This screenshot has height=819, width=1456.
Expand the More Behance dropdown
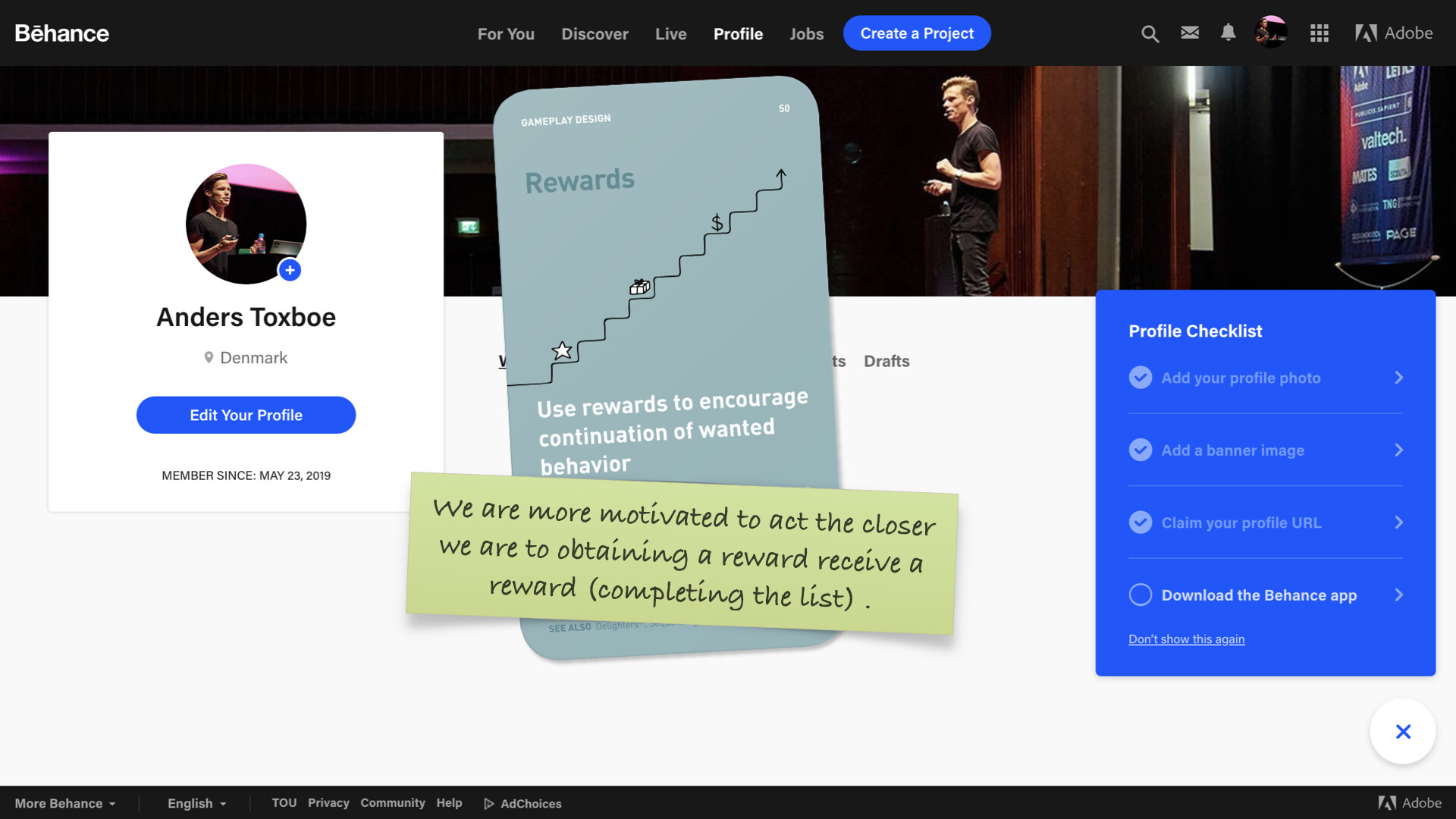tap(65, 803)
